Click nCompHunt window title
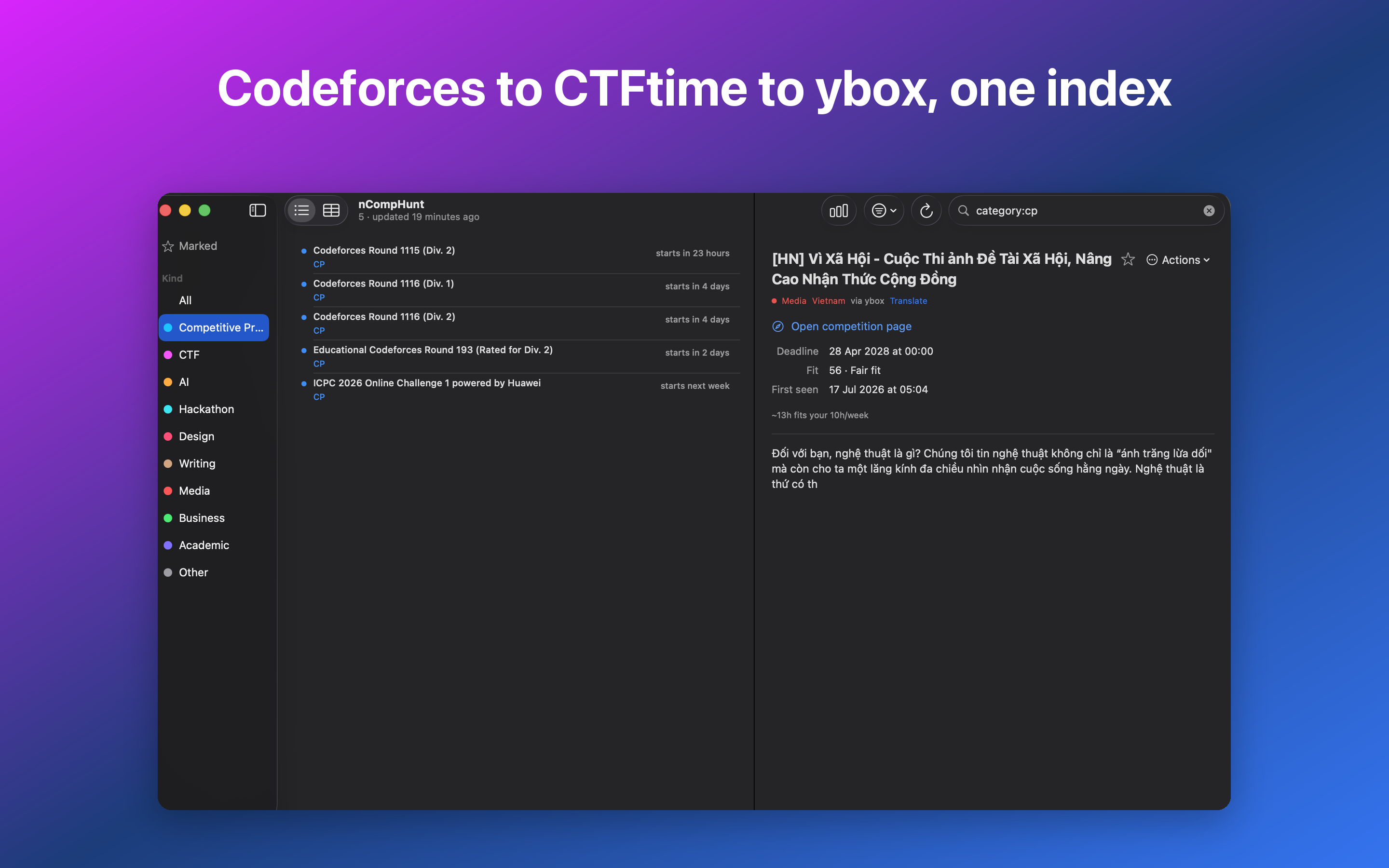 coord(391,204)
